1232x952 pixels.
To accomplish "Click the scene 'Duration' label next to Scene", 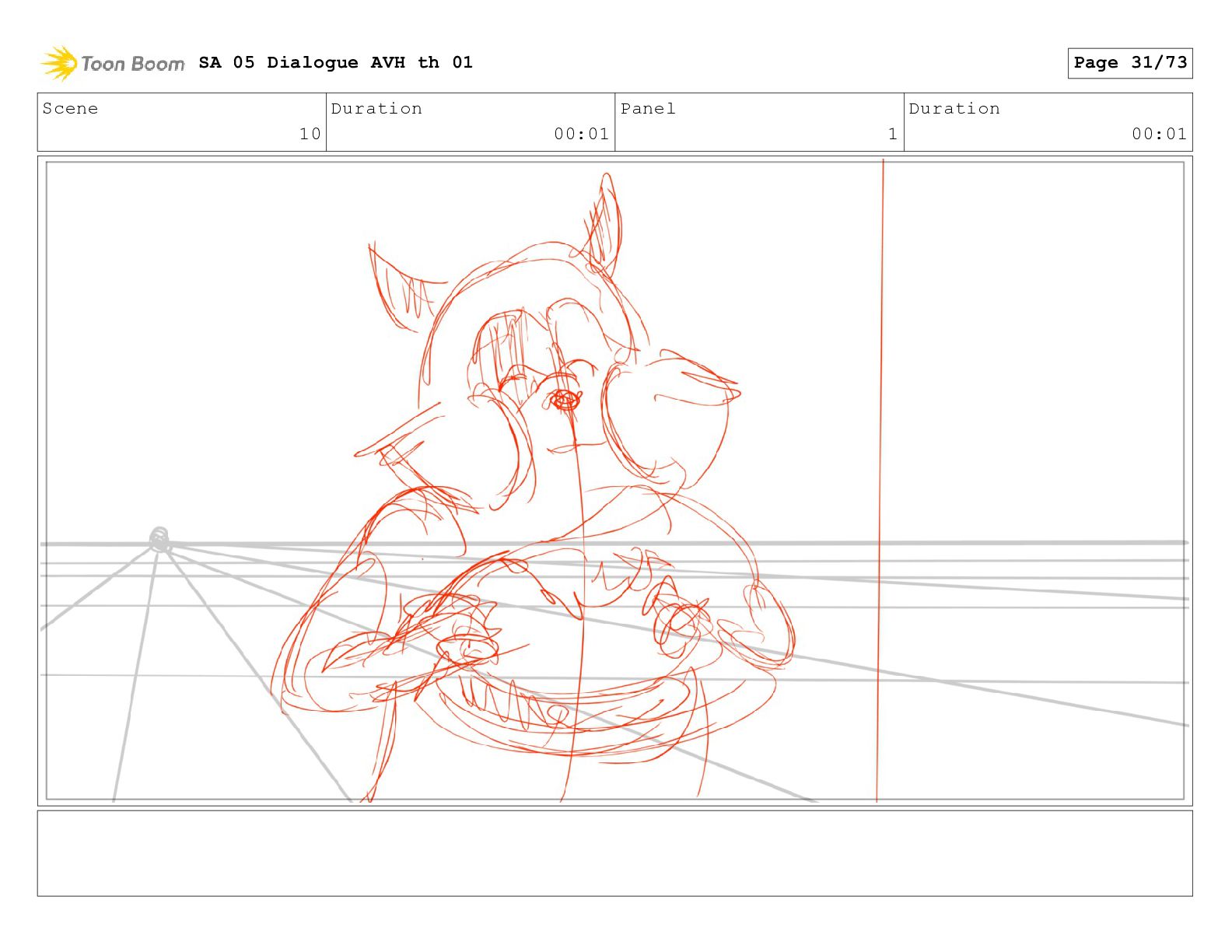I will point(376,109).
